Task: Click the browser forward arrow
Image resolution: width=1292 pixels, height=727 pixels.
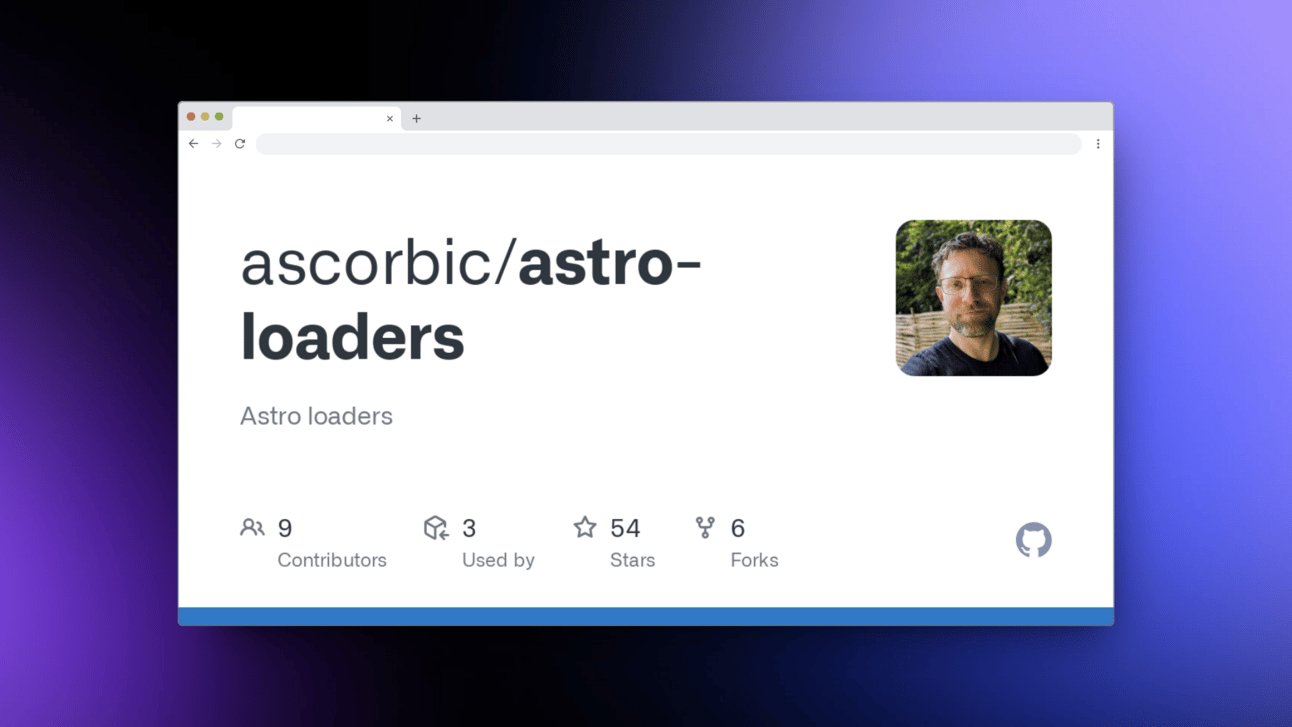Action: pyautogui.click(x=217, y=144)
